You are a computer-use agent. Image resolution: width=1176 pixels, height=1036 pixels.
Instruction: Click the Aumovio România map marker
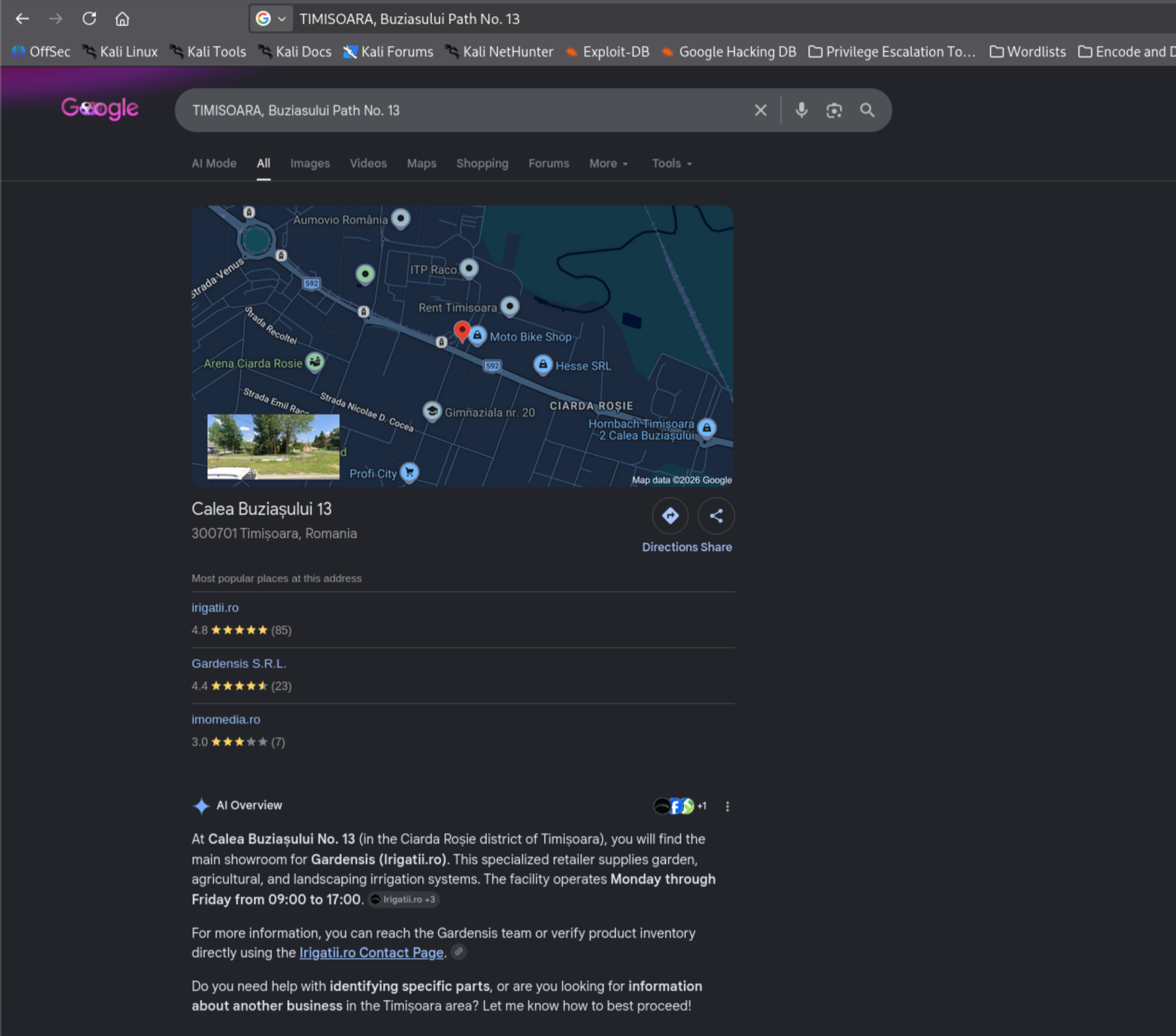tap(401, 218)
